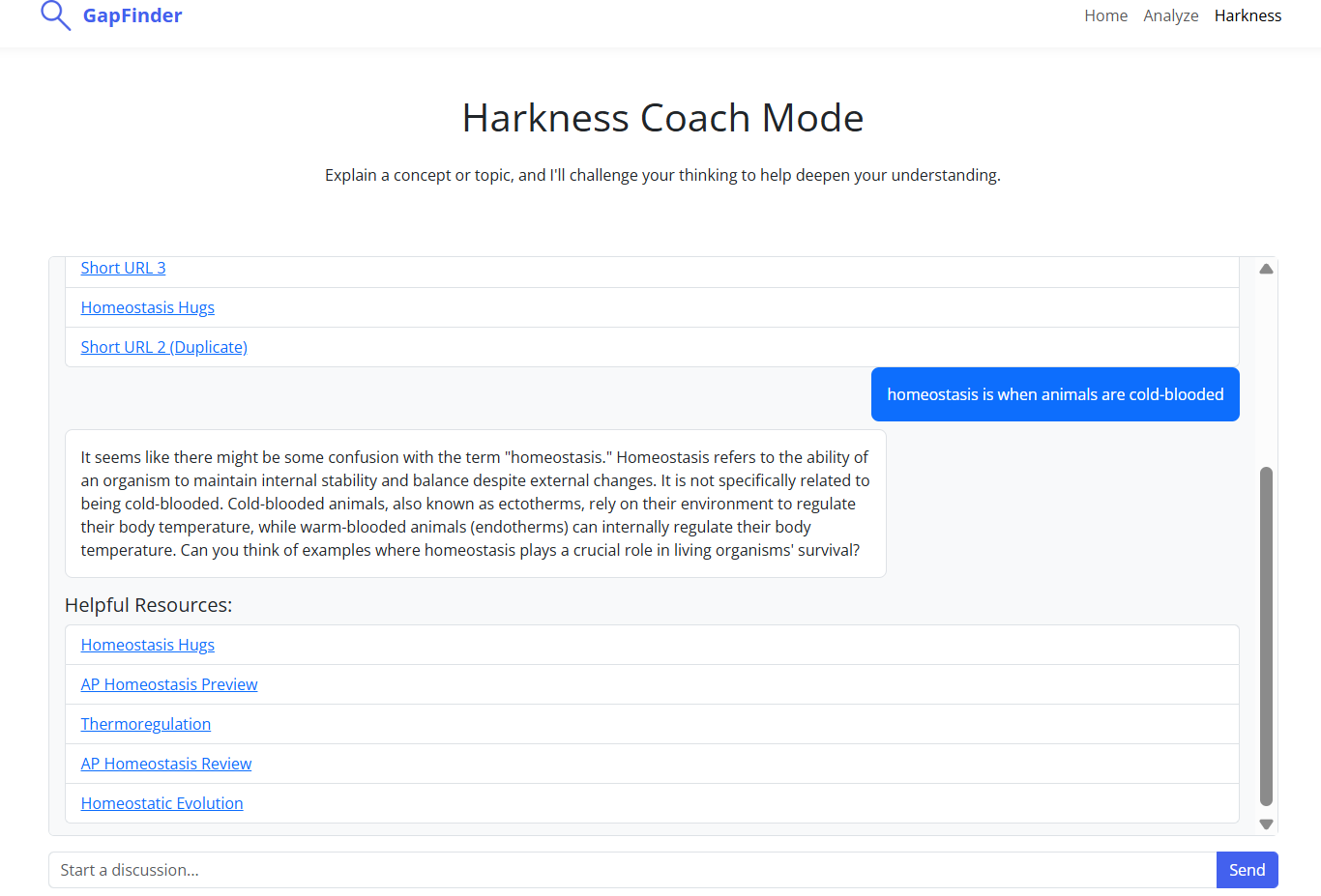The width and height of the screenshot is (1321, 896).
Task: Click the chat scrollbar up arrow
Action: 1266,269
